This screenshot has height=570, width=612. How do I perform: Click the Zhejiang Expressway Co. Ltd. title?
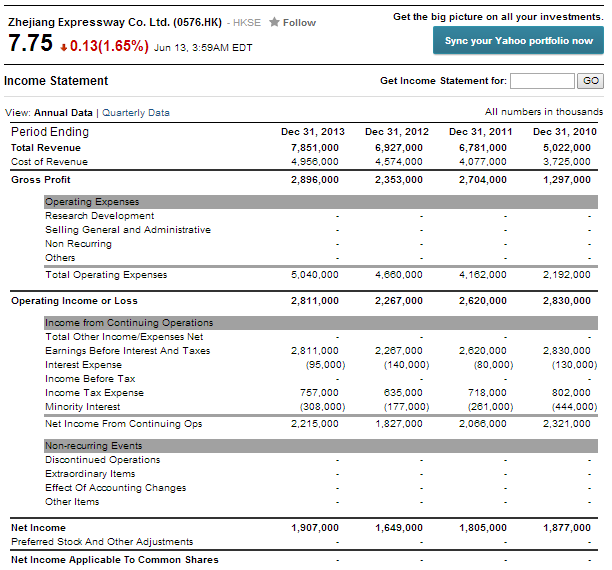(115, 22)
